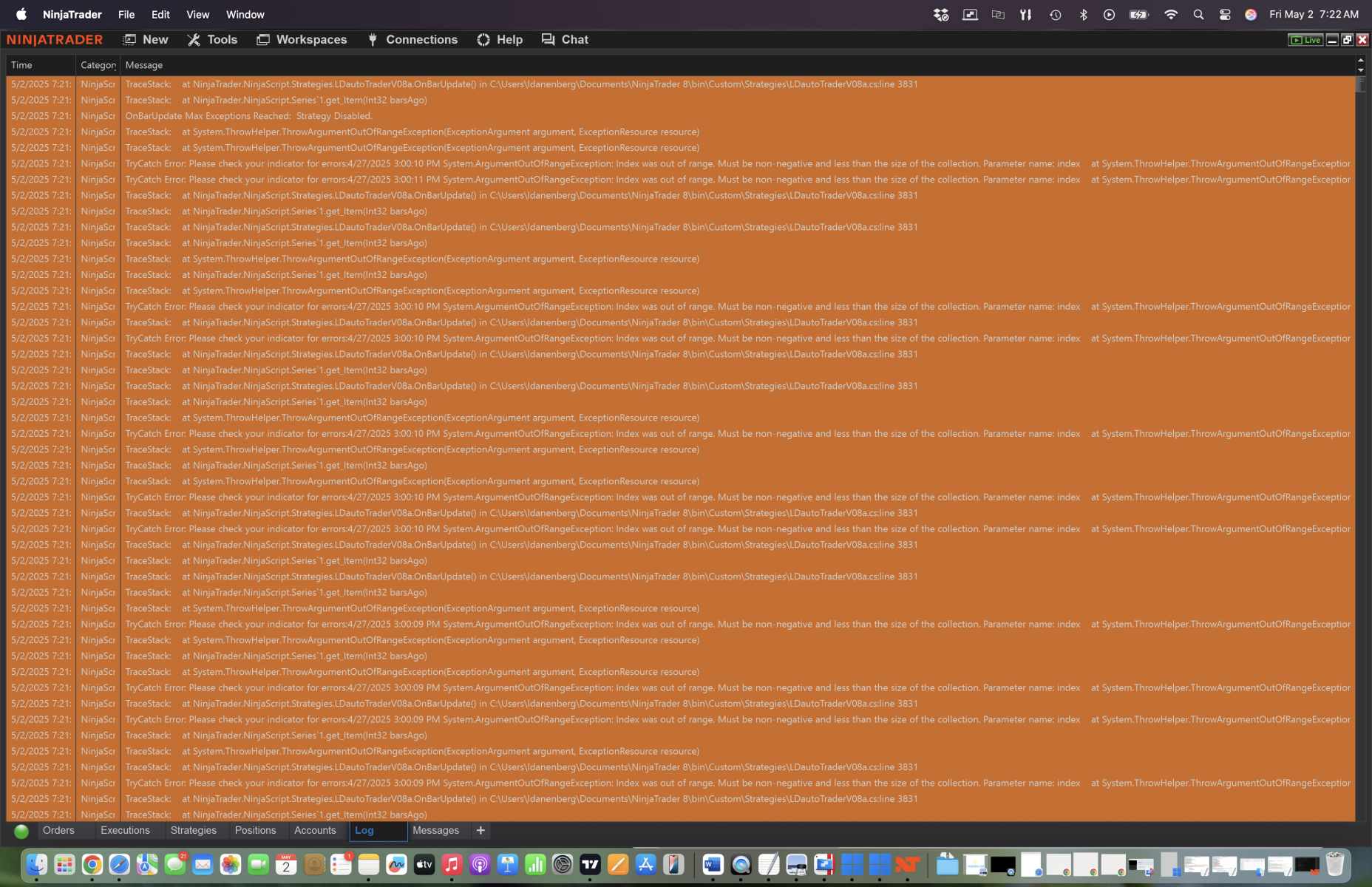1372x887 pixels.
Task: Open Microsoft Word from the dock
Action: pos(713,864)
